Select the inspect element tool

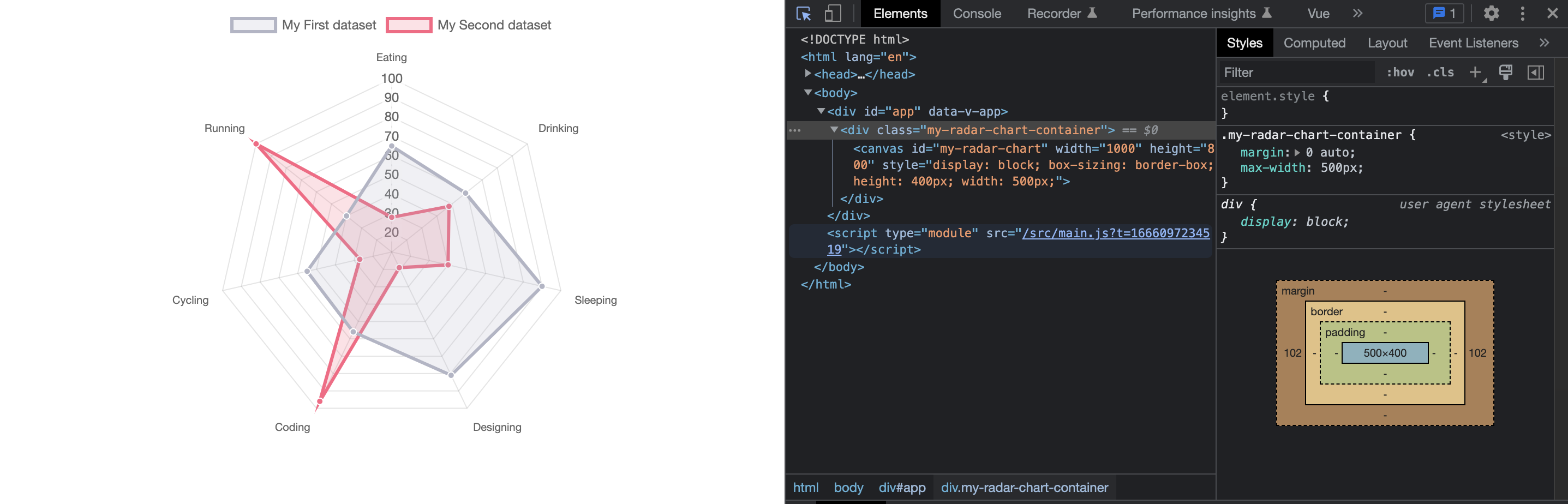tap(804, 14)
